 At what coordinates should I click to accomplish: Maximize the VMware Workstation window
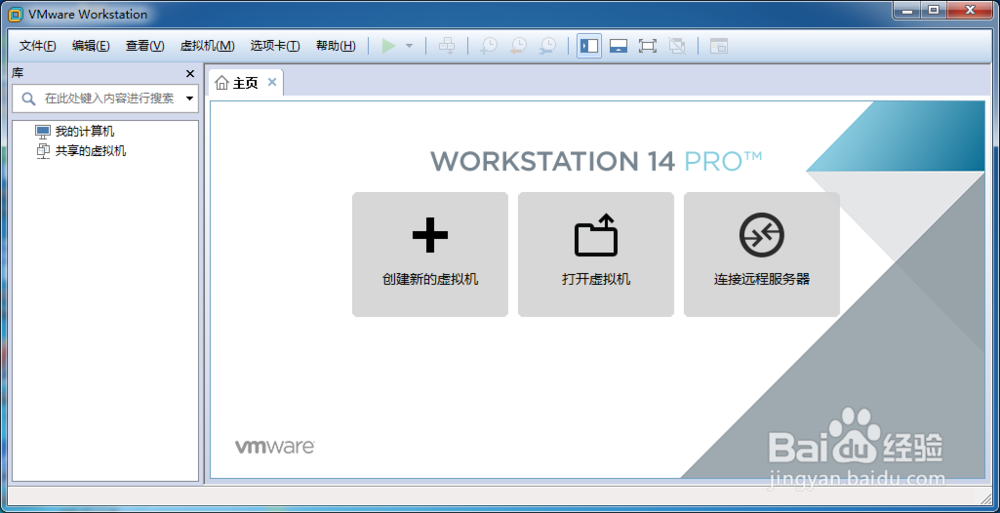click(934, 10)
